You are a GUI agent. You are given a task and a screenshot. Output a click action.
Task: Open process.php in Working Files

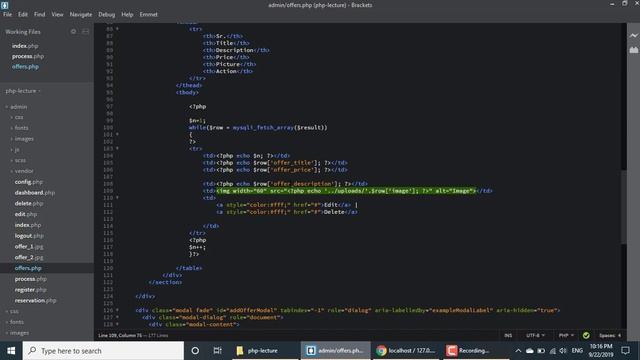pos(28,56)
